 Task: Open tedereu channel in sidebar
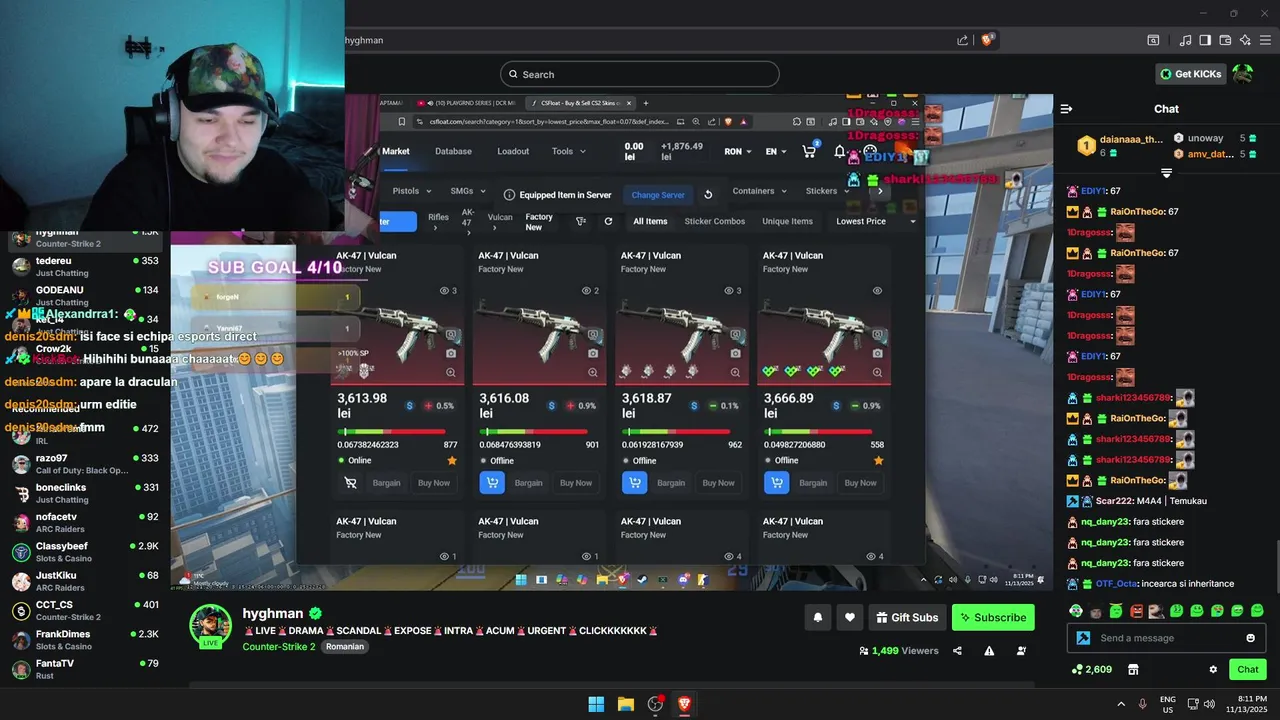(86, 267)
